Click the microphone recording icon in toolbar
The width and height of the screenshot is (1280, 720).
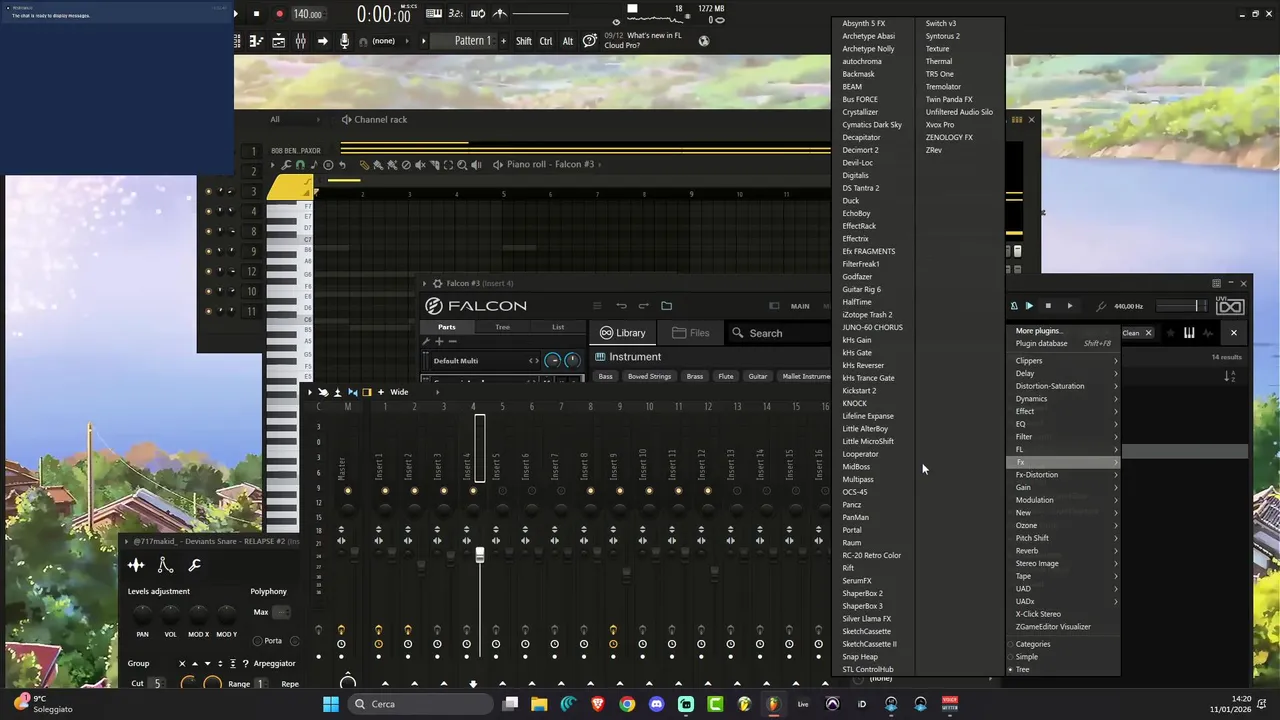click(344, 41)
